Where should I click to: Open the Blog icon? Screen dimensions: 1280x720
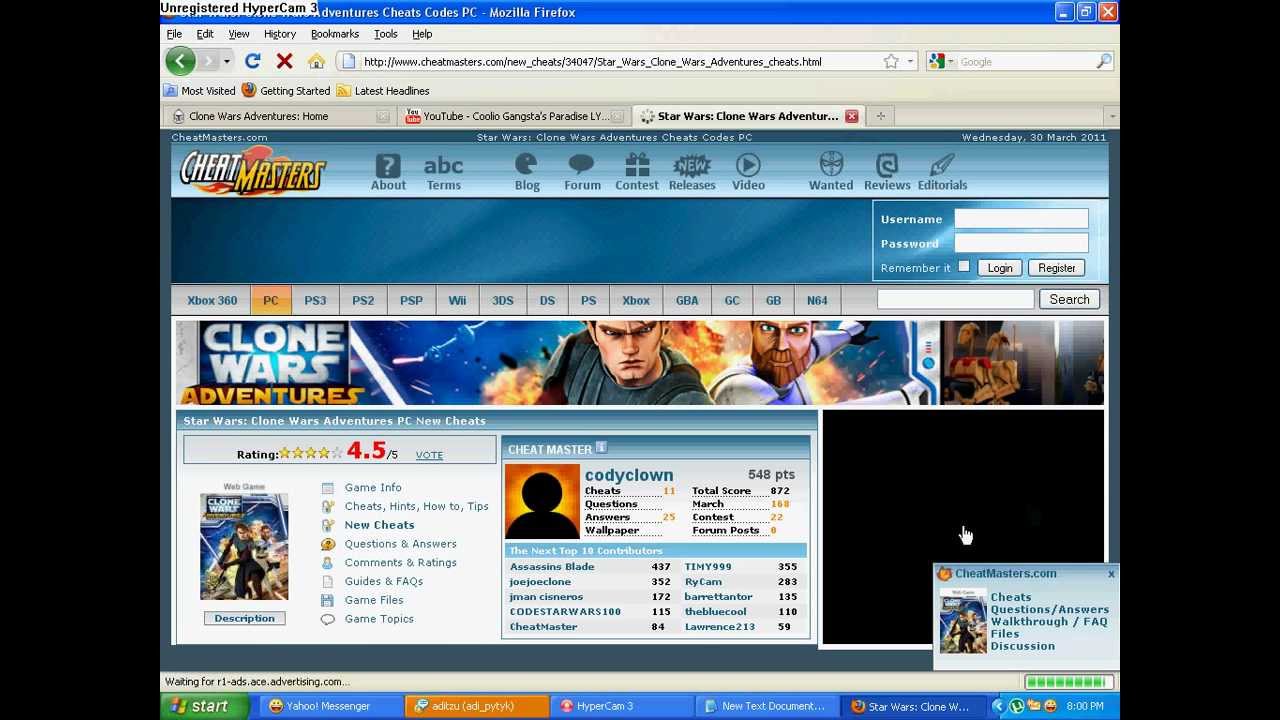click(x=527, y=171)
